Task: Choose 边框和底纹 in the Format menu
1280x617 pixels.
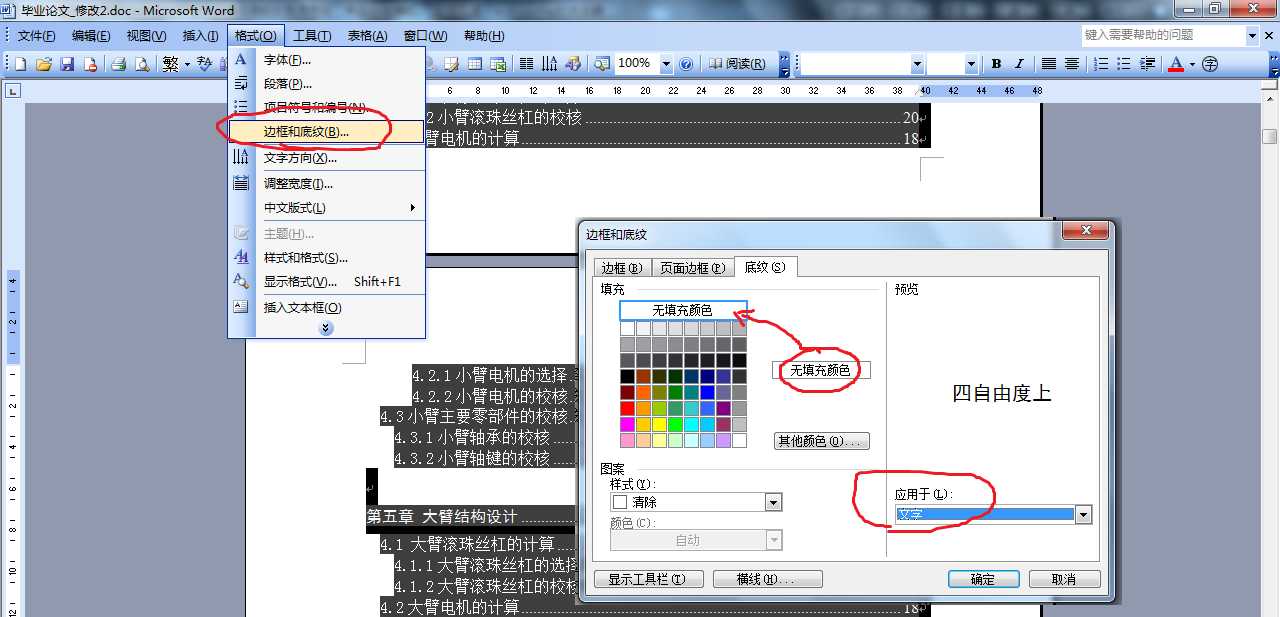Action: tap(327, 132)
